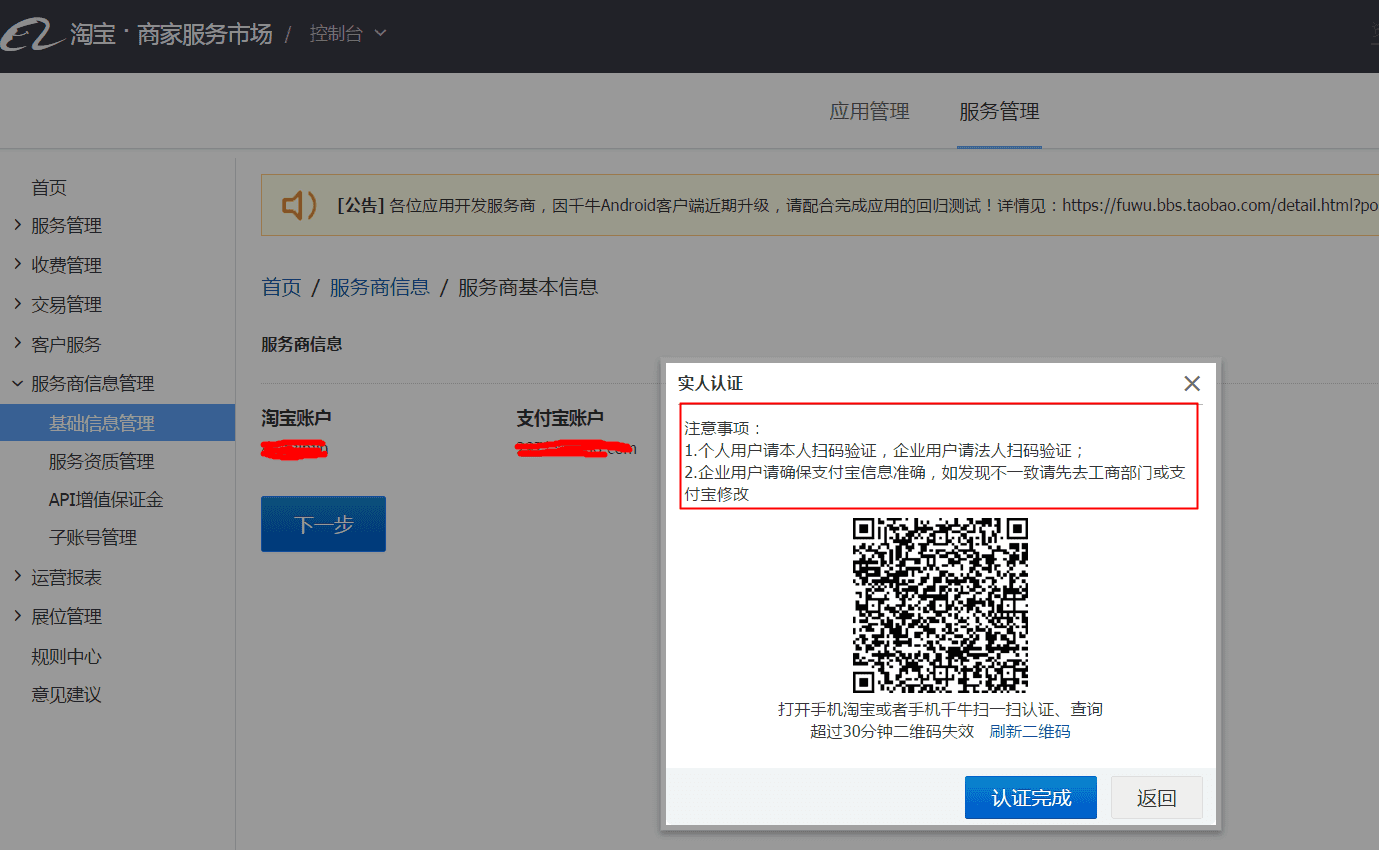This screenshot has width=1379, height=850.
Task: Open 意见建议 in the sidebar
Action: pos(66,695)
